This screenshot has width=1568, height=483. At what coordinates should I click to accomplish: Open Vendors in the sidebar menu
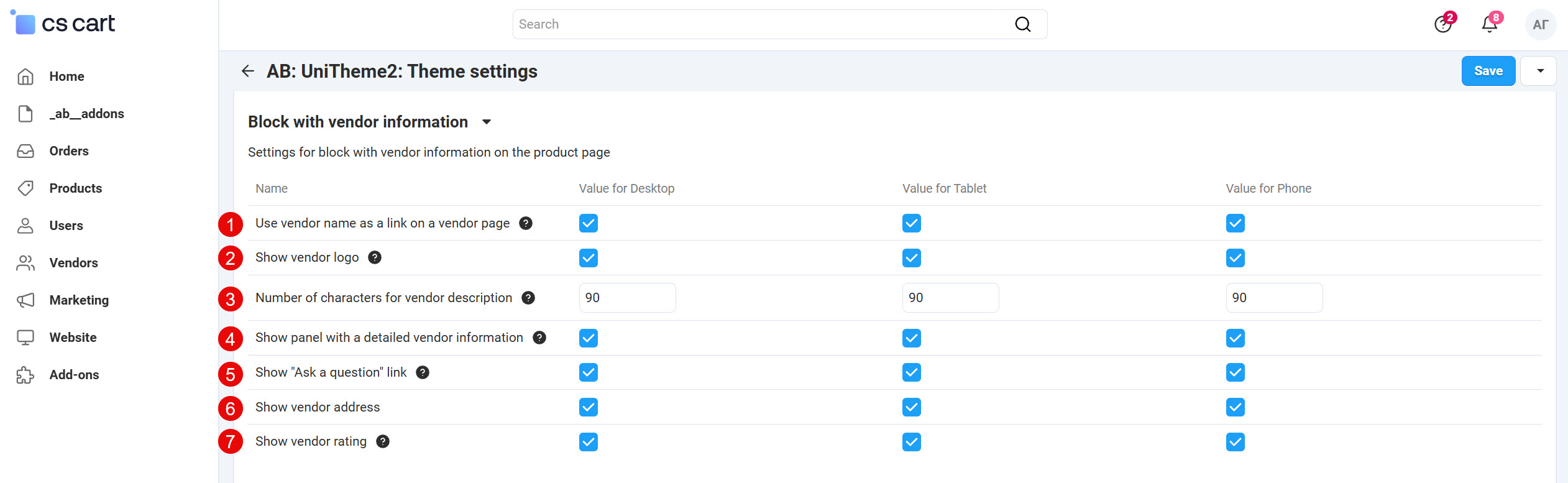coord(73,263)
